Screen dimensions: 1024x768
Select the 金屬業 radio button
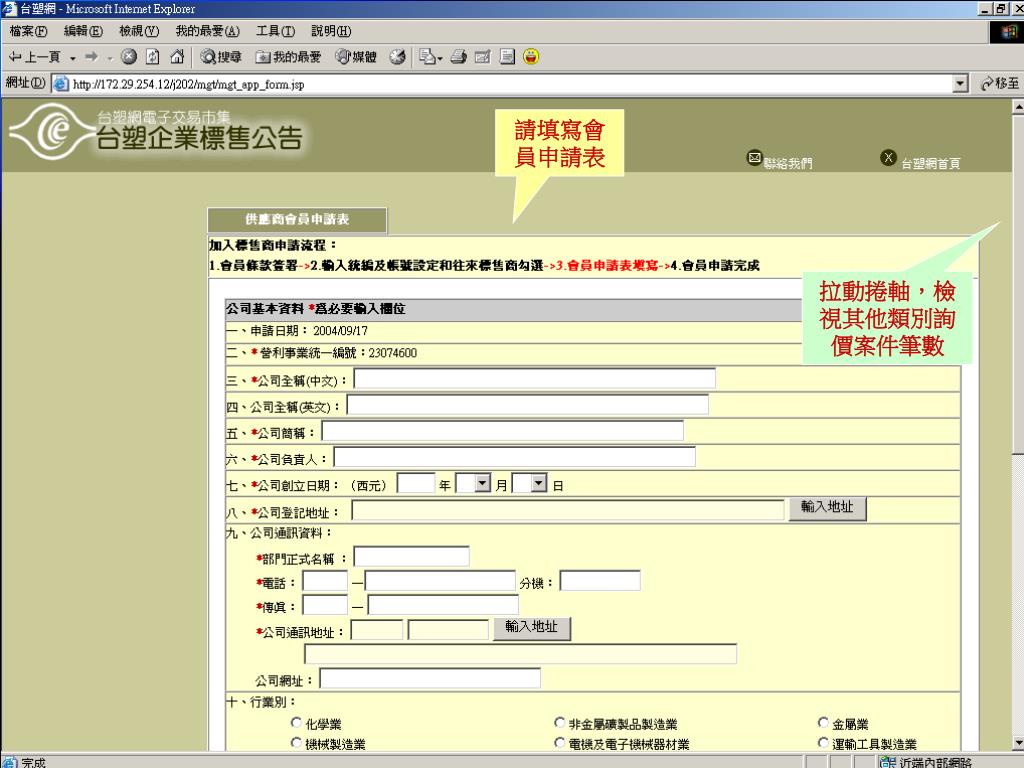click(823, 722)
